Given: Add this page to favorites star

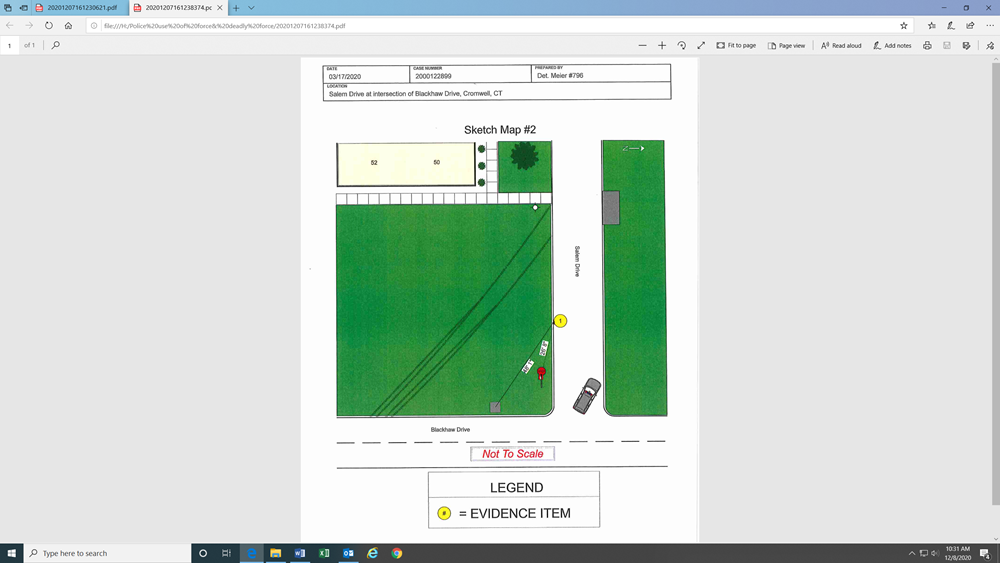Looking at the screenshot, I should [904, 25].
